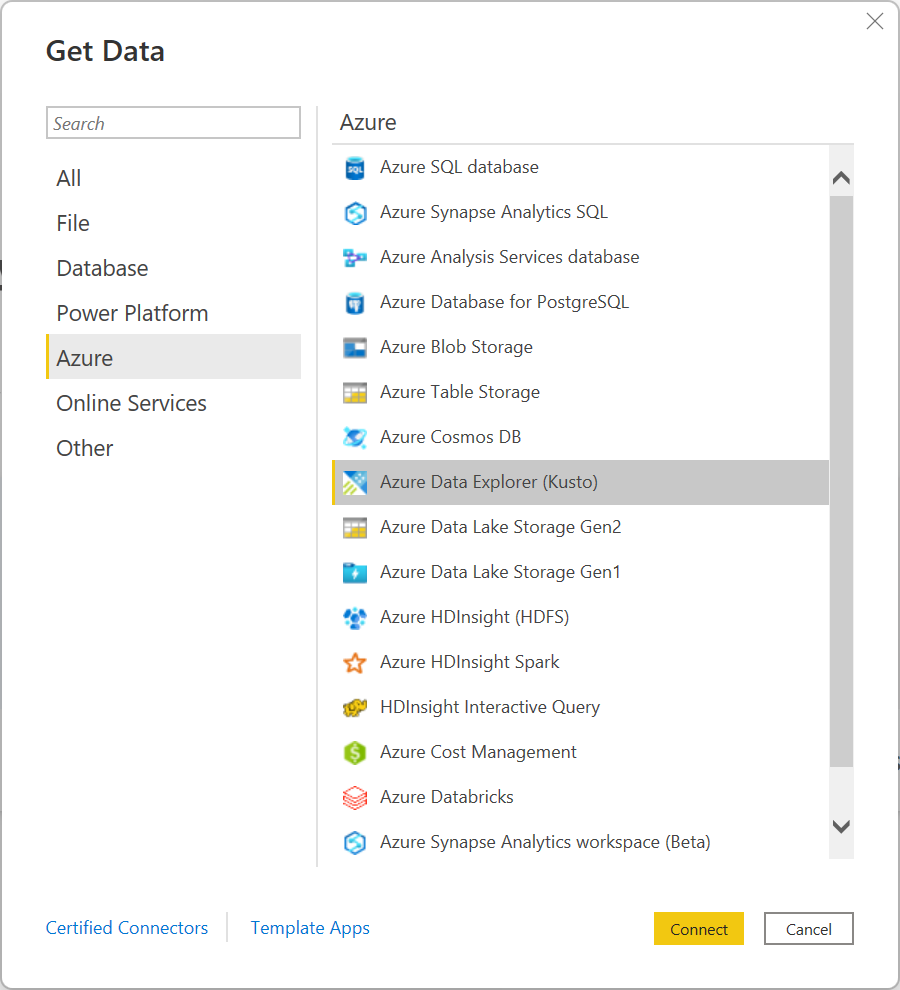Screen dimensions: 900x990
Task: Open the Certified Connectors link
Action: click(x=127, y=927)
